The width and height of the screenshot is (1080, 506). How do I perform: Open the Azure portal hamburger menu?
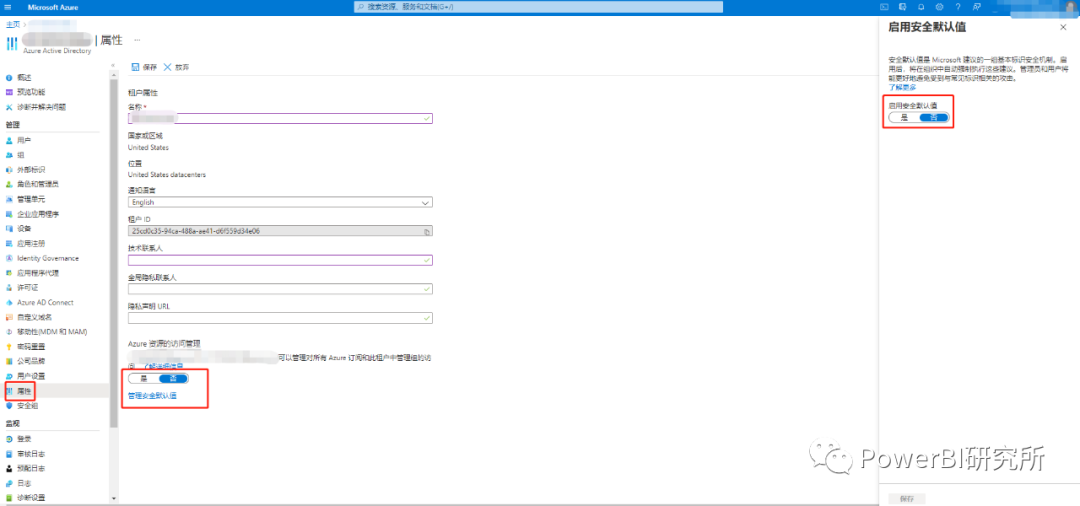coord(8,7)
